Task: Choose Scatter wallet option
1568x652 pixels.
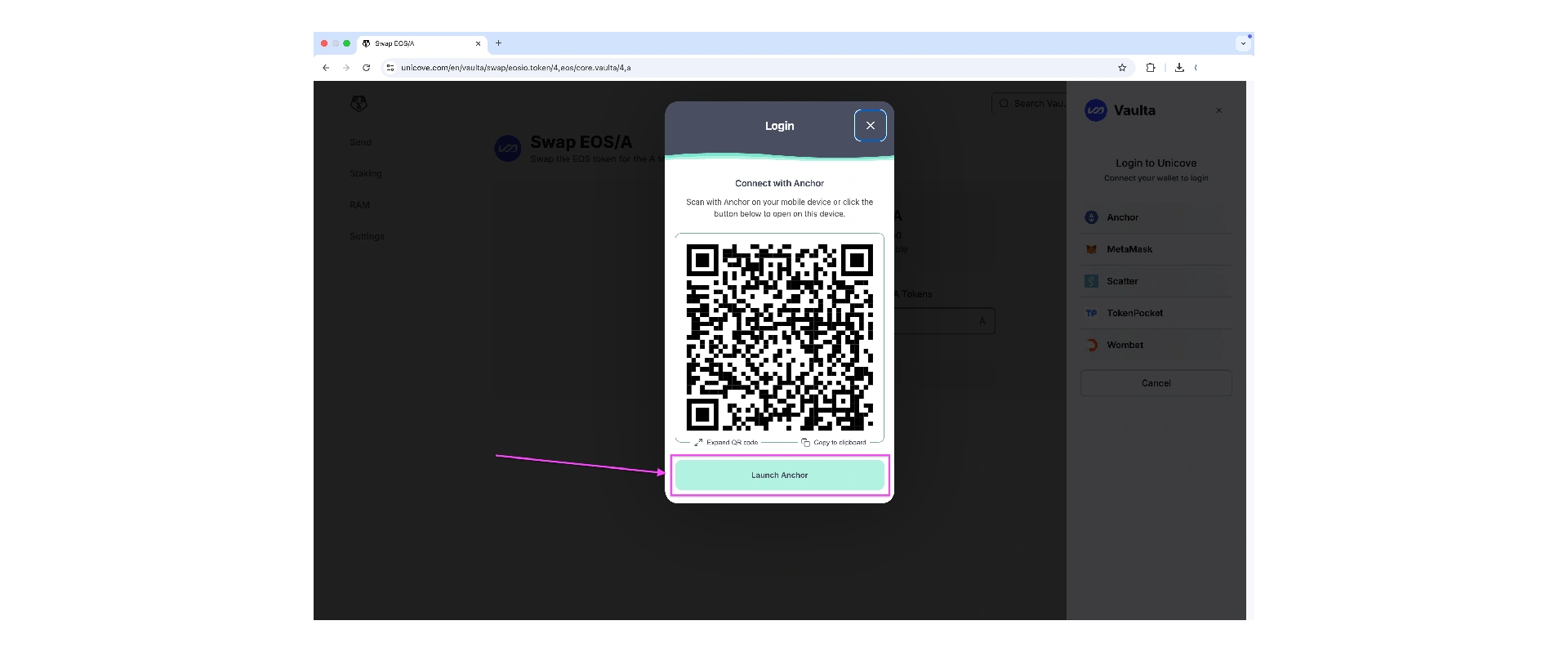Action: (1156, 281)
